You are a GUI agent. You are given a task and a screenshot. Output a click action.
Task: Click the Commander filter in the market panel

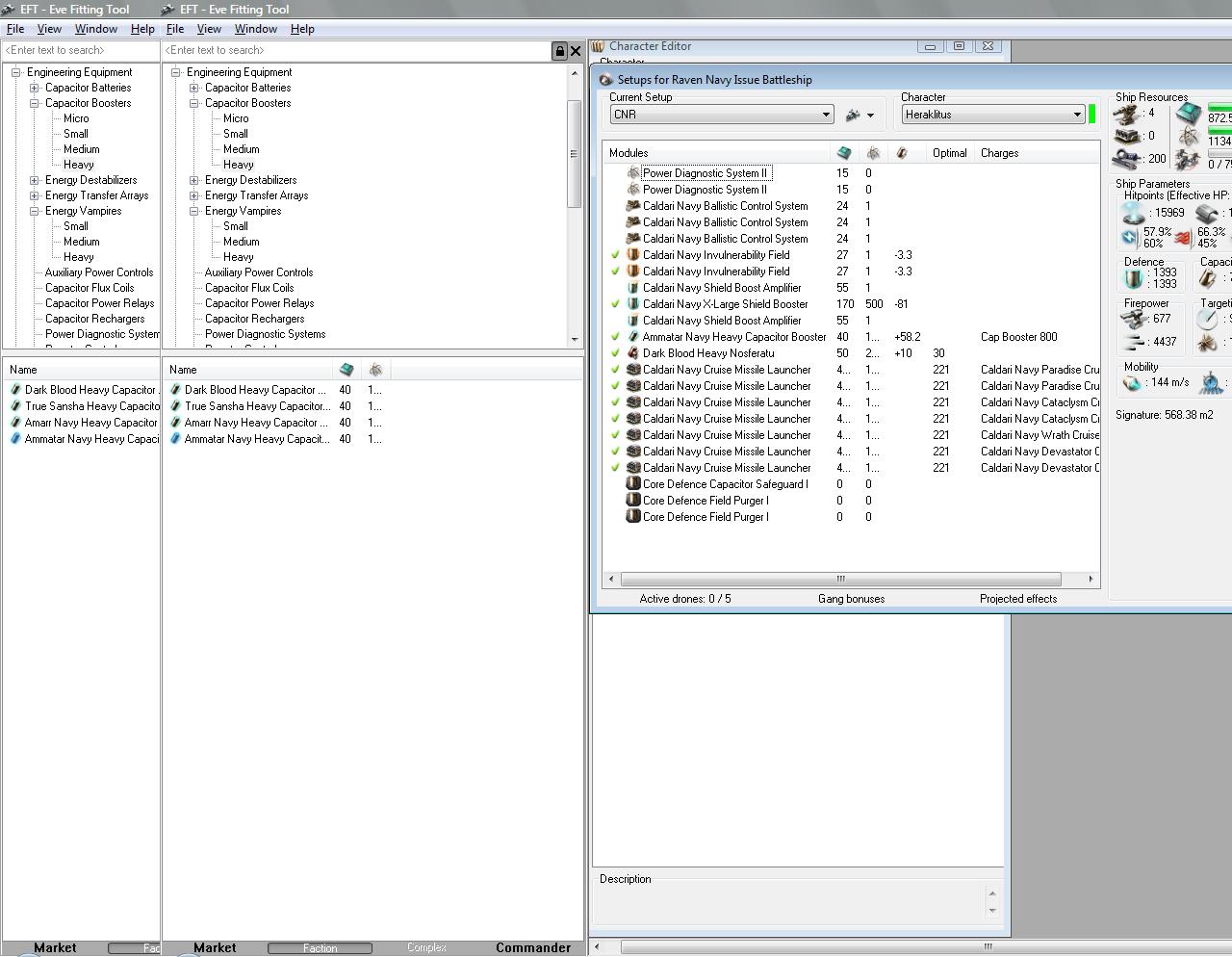[x=533, y=948]
